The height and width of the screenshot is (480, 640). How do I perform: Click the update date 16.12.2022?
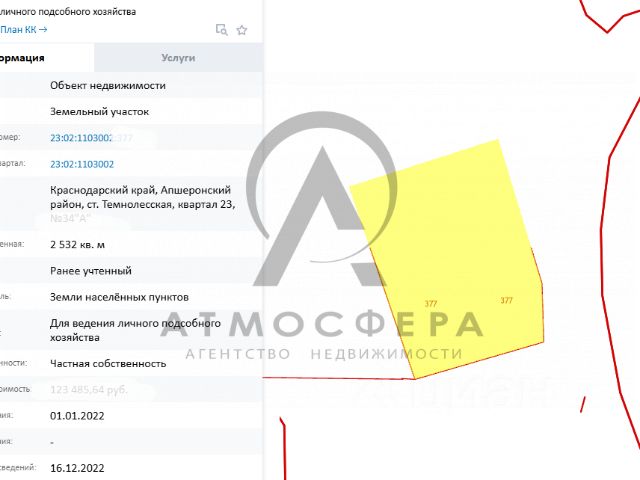pos(77,468)
